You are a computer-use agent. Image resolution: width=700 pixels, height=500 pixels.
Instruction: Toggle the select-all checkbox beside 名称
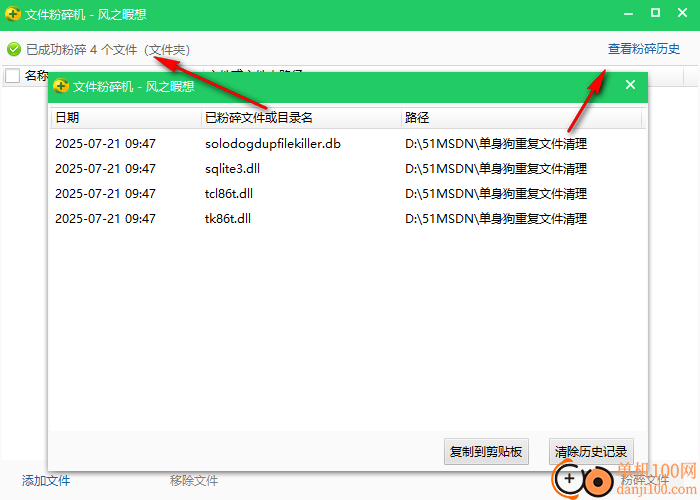[x=12, y=75]
